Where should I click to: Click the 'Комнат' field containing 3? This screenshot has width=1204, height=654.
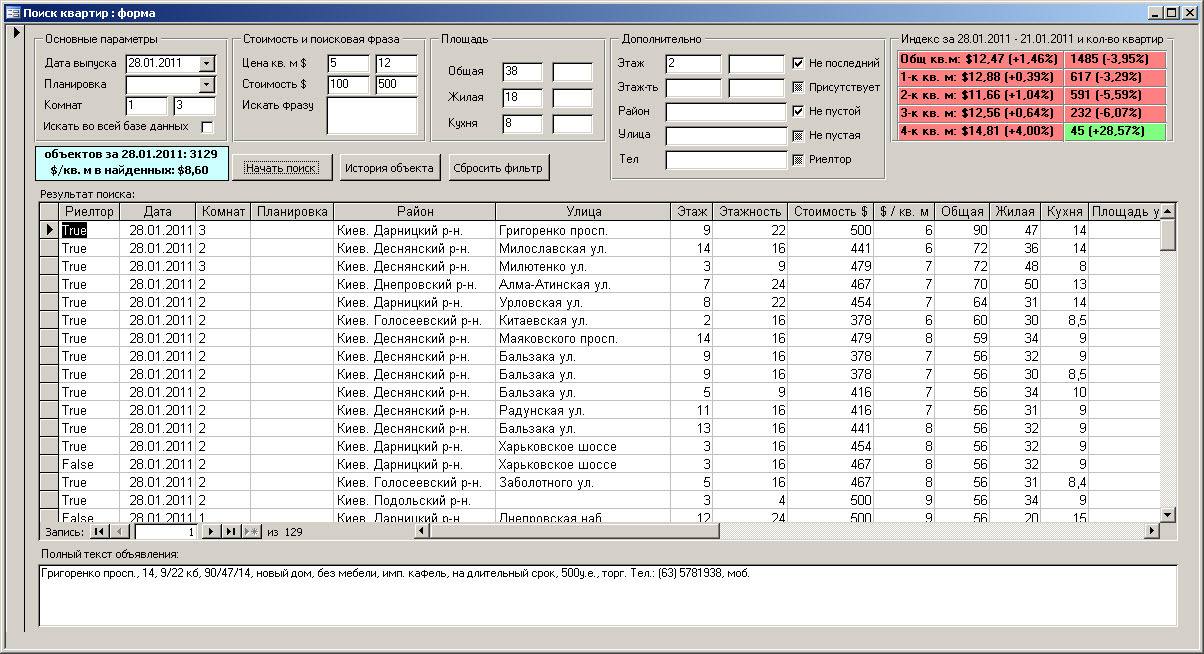click(194, 105)
